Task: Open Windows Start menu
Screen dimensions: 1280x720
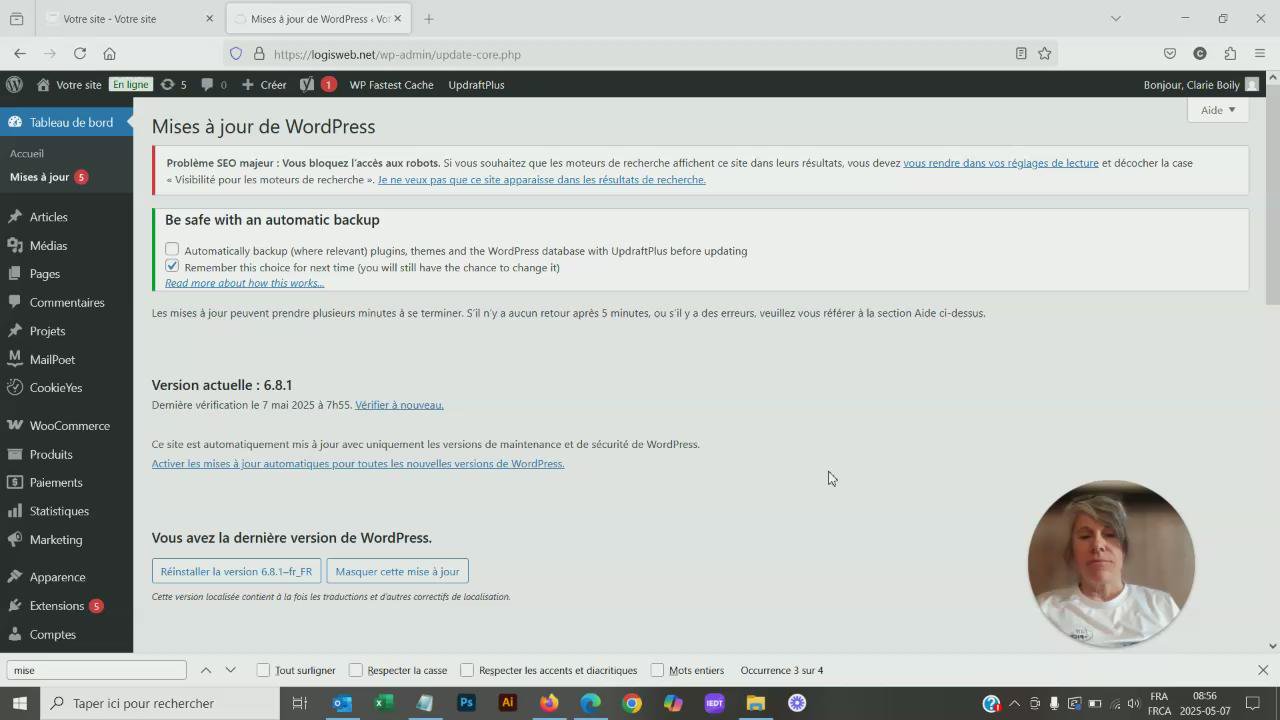Action: tap(20, 703)
